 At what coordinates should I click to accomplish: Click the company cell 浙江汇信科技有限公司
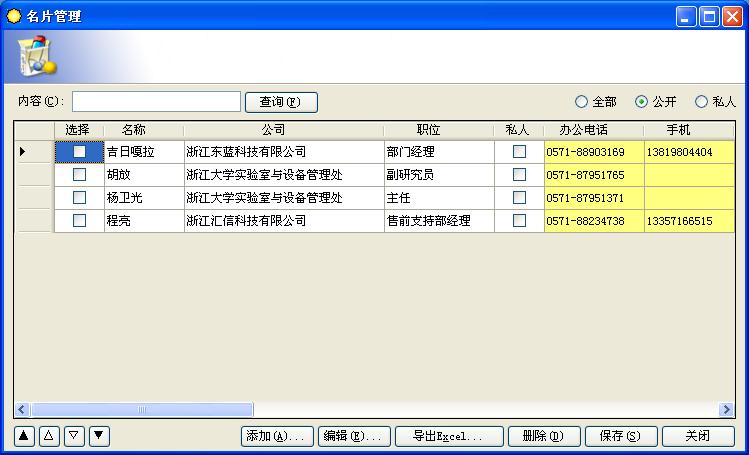[x=284, y=221]
